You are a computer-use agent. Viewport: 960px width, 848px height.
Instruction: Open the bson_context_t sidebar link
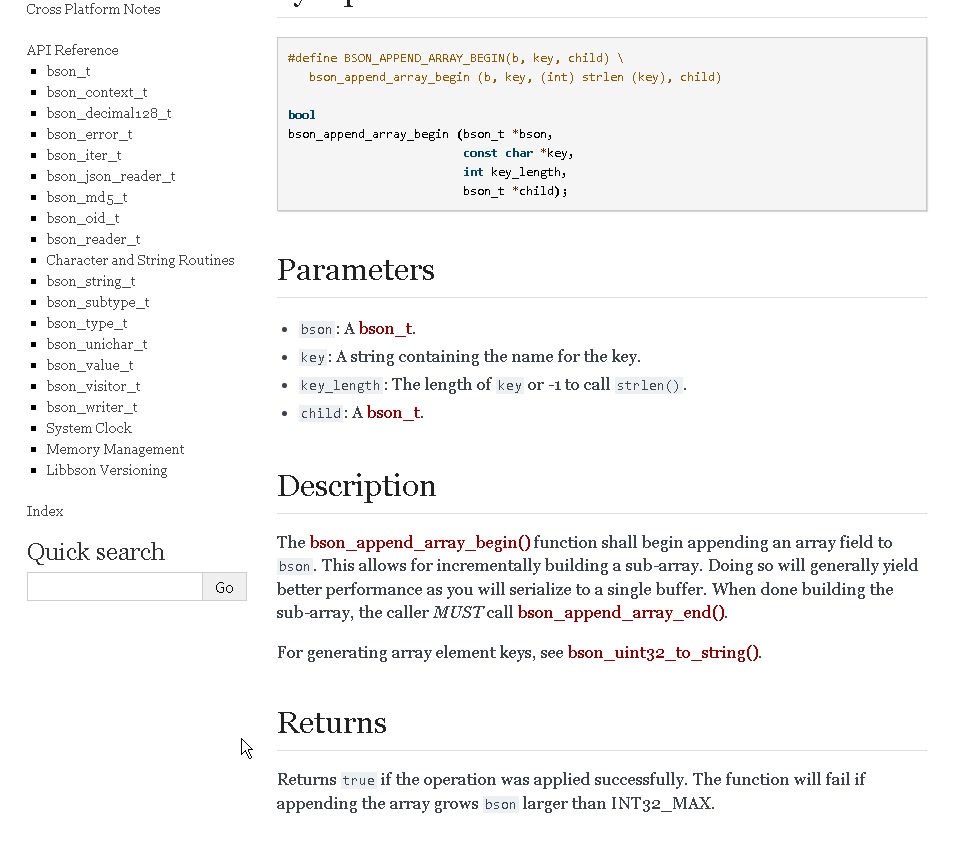(97, 92)
